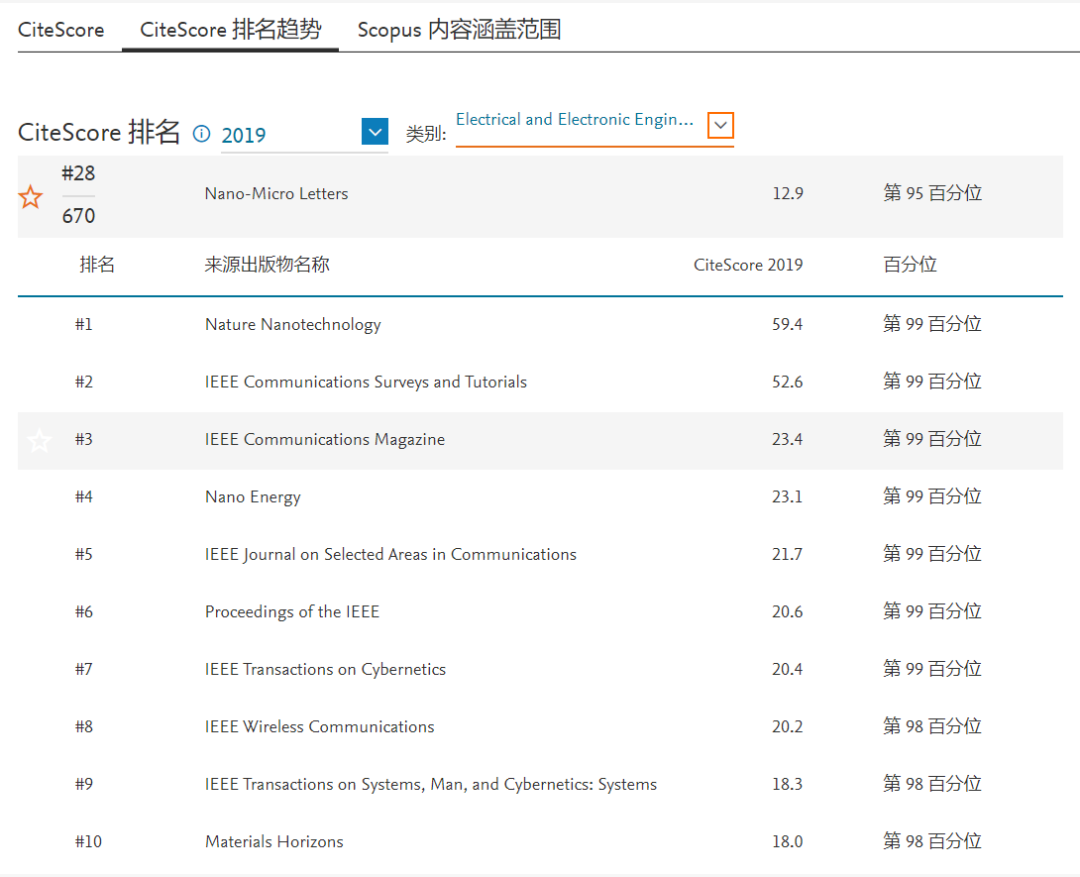The height and width of the screenshot is (877, 1080).
Task: Click the percentile for Materials Horizons
Action: click(x=933, y=841)
